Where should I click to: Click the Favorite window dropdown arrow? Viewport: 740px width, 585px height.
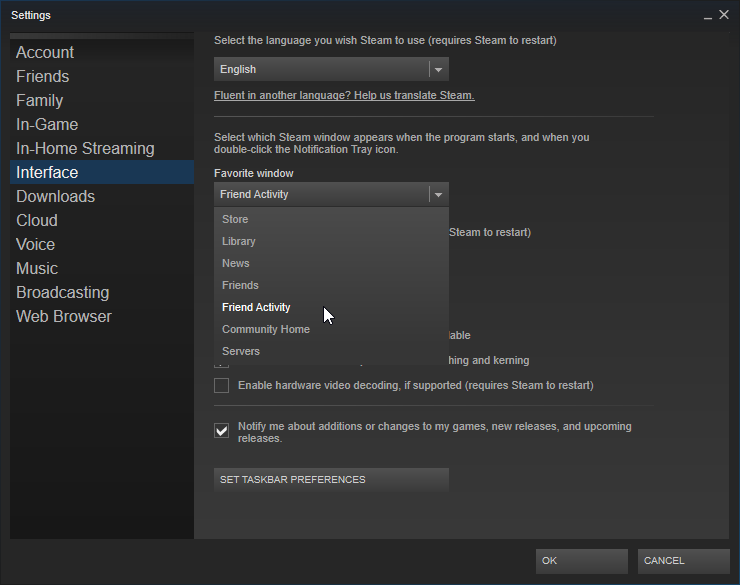coord(438,195)
